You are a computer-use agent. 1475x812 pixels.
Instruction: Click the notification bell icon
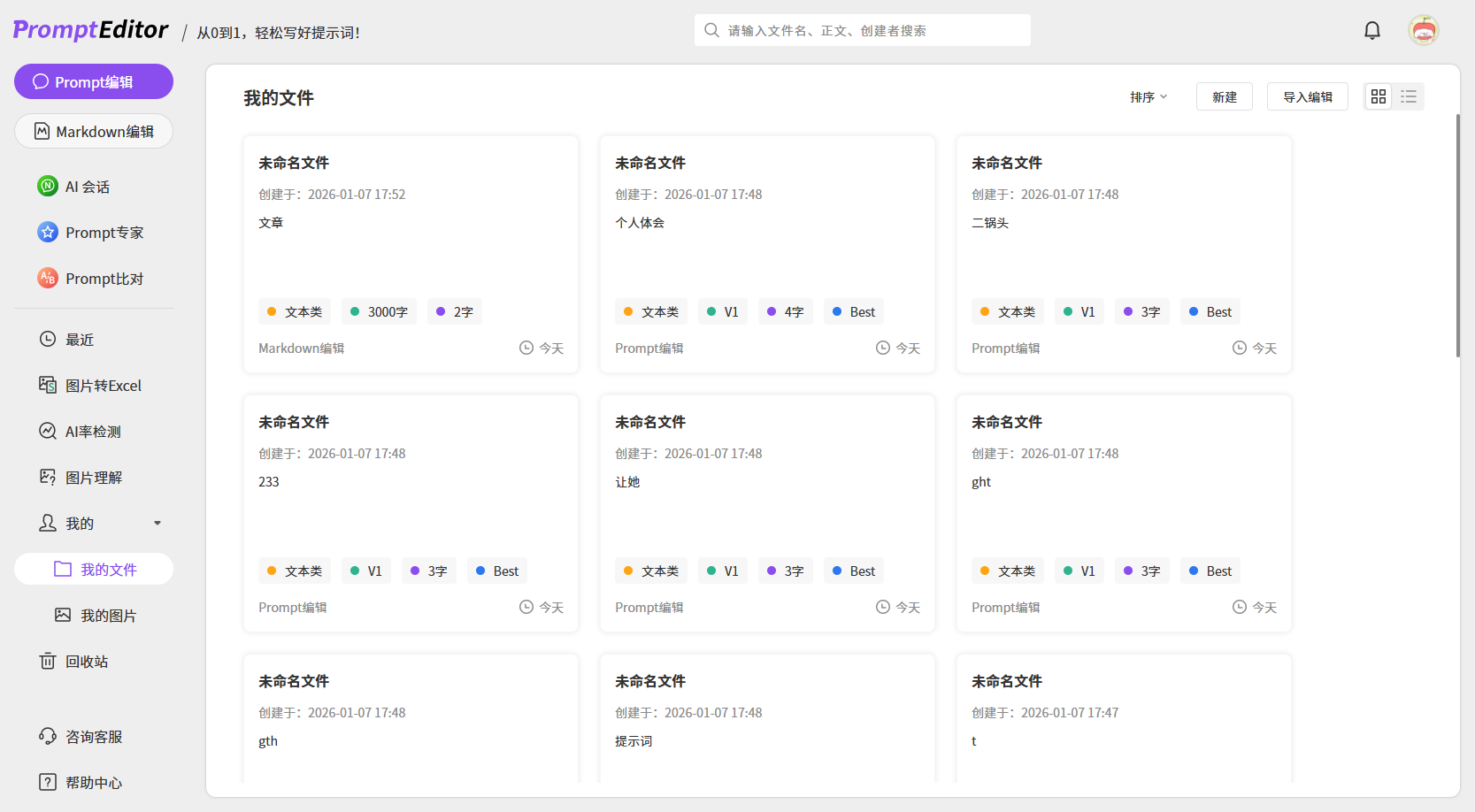tap(1371, 31)
